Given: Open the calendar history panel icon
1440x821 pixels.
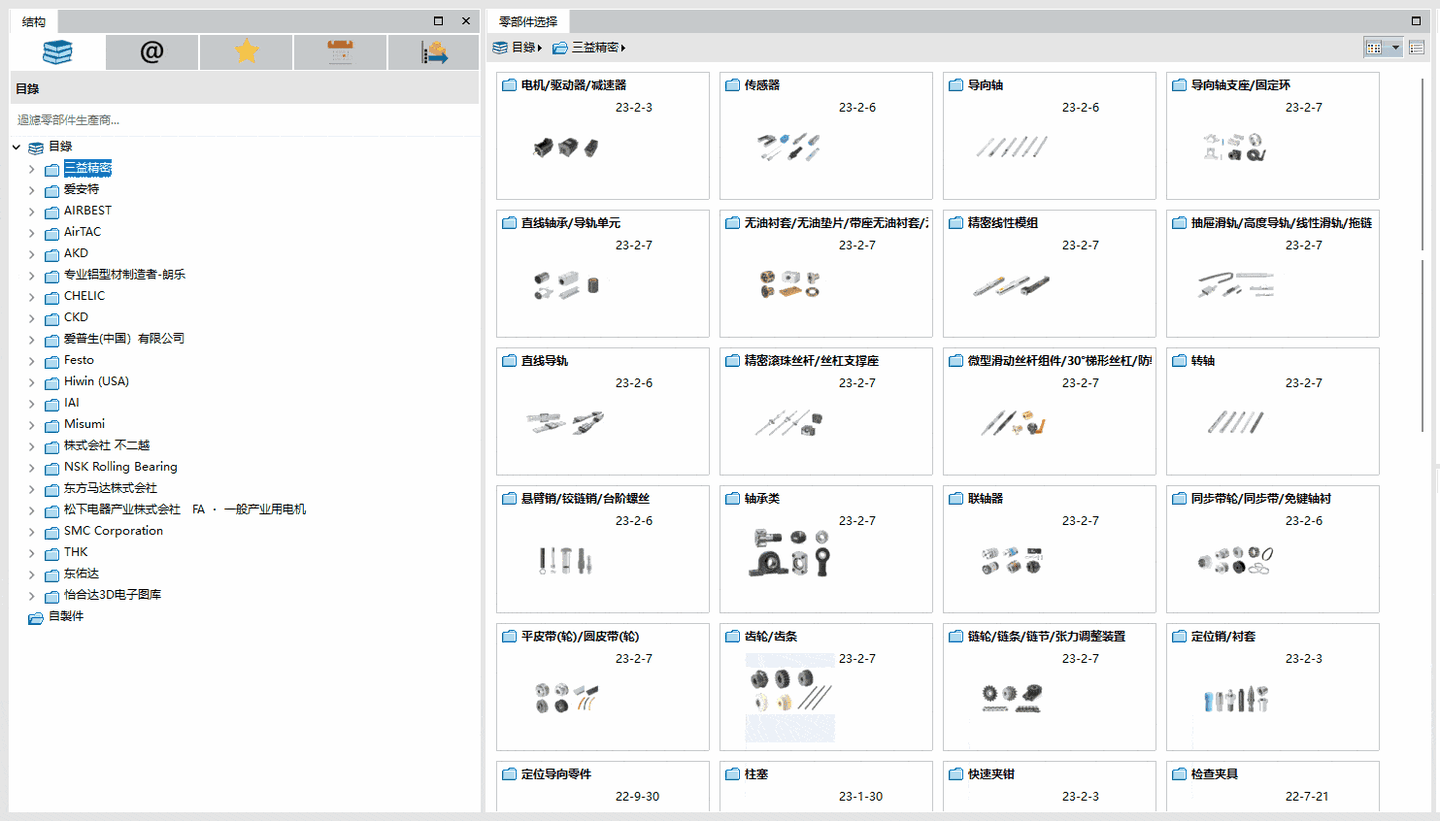Looking at the screenshot, I should point(340,52).
